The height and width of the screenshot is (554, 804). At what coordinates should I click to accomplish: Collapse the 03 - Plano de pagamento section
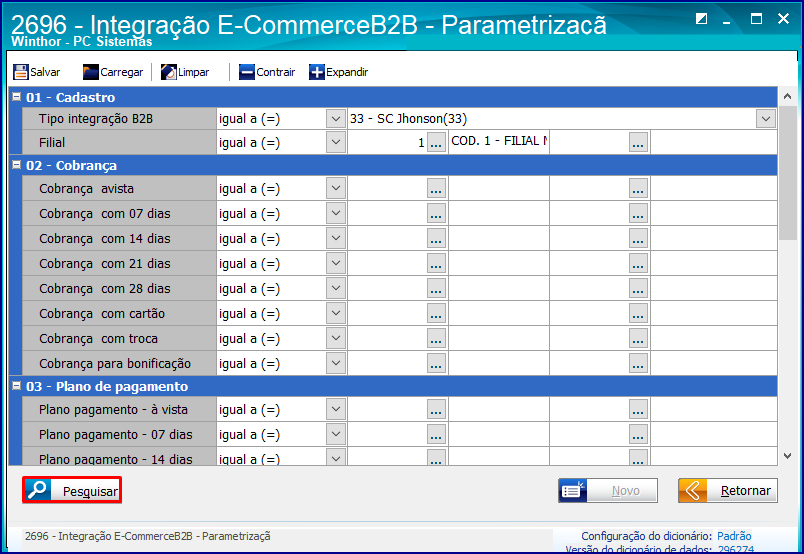(16, 386)
